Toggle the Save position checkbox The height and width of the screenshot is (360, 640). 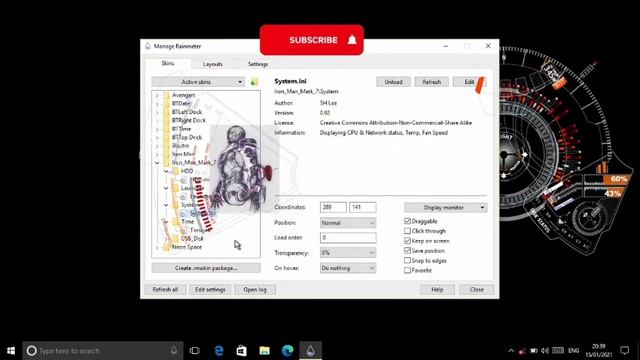[x=407, y=250]
